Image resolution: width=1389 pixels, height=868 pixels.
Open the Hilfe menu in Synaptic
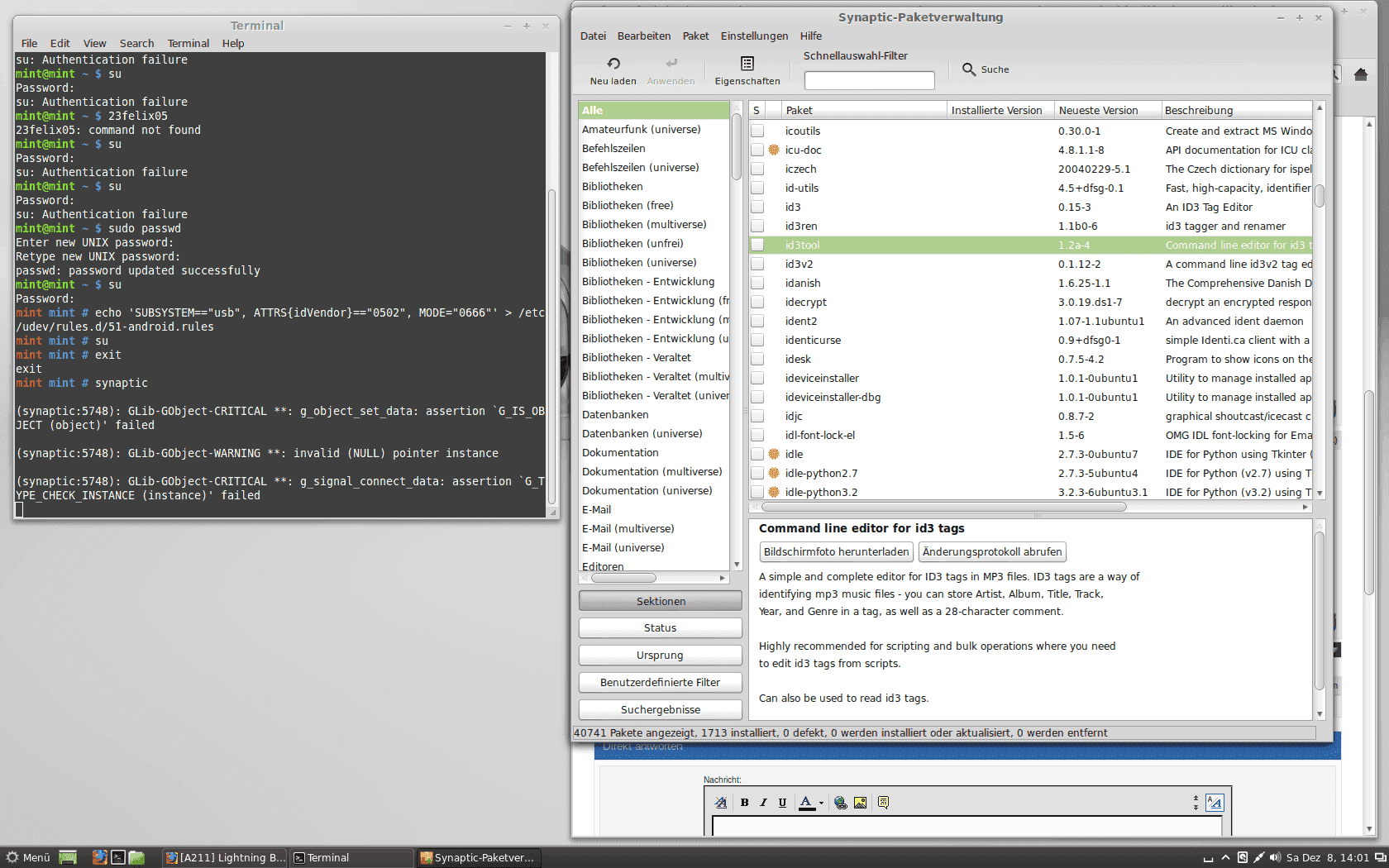[x=811, y=36]
